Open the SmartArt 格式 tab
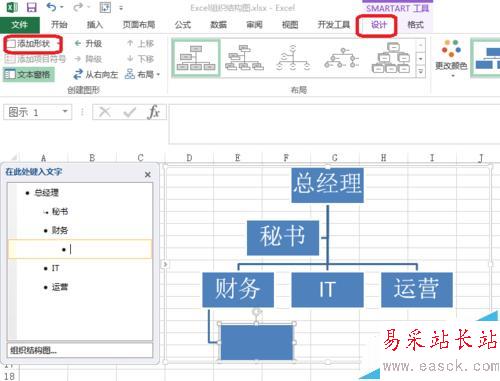Screen dimensions: 500x381 point(415,25)
